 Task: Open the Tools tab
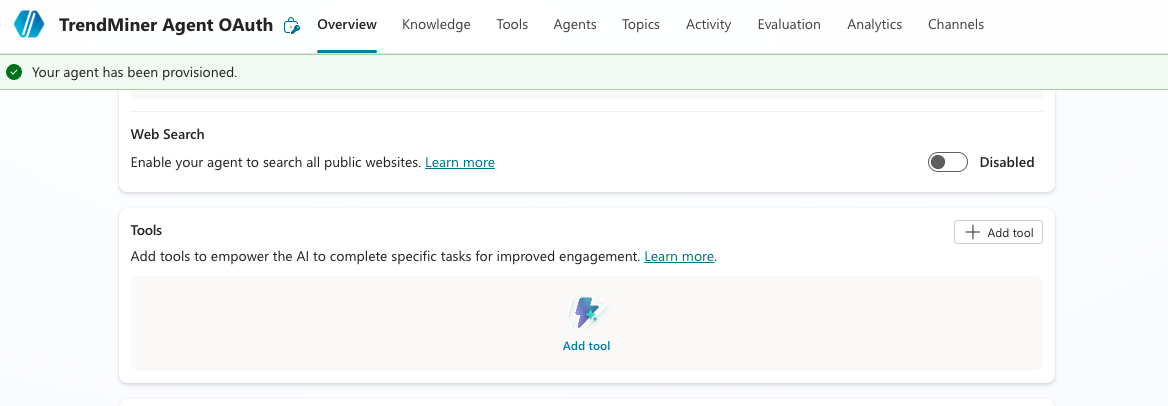[512, 25]
